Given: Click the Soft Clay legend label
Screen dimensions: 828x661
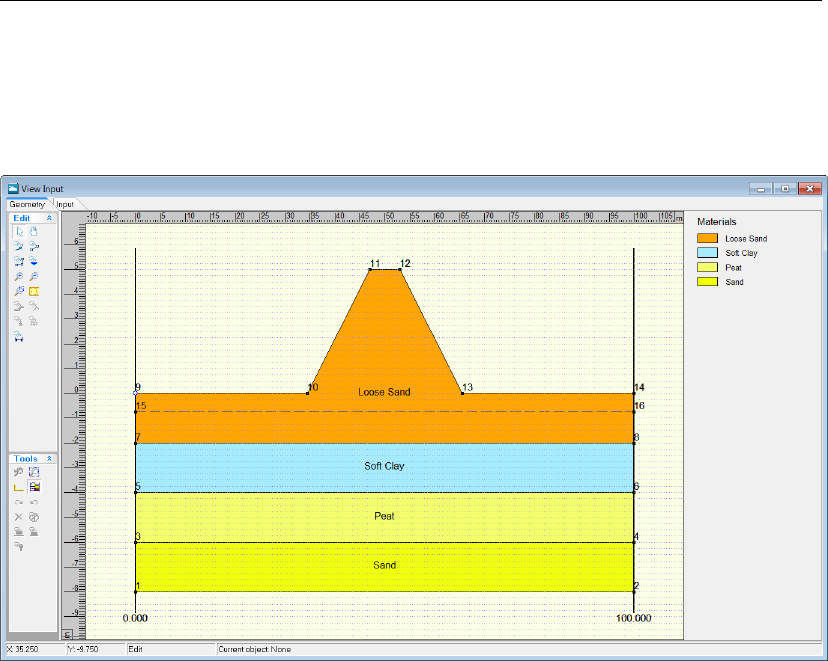Looking at the screenshot, I should coord(741,253).
